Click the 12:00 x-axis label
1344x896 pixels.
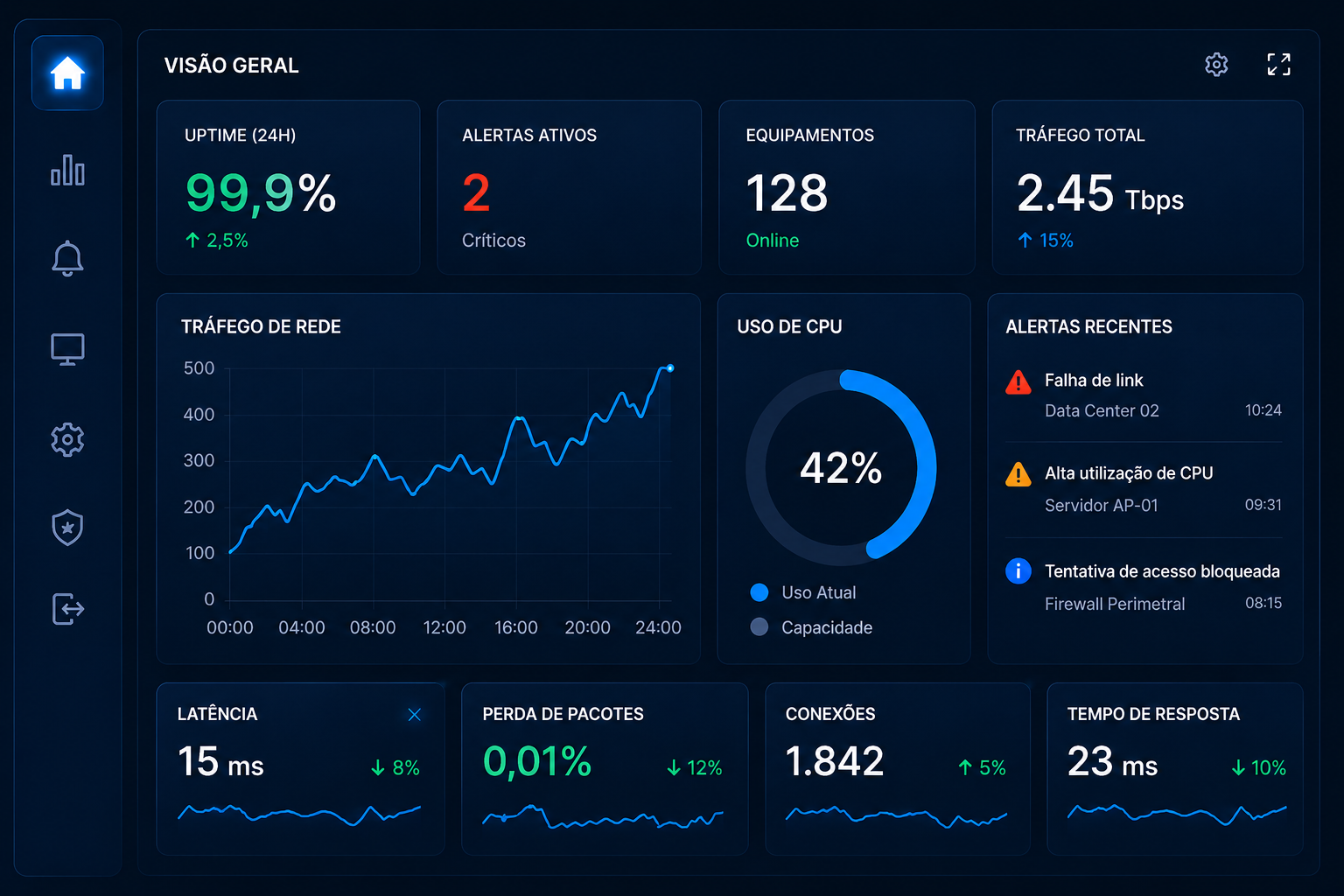[444, 627]
